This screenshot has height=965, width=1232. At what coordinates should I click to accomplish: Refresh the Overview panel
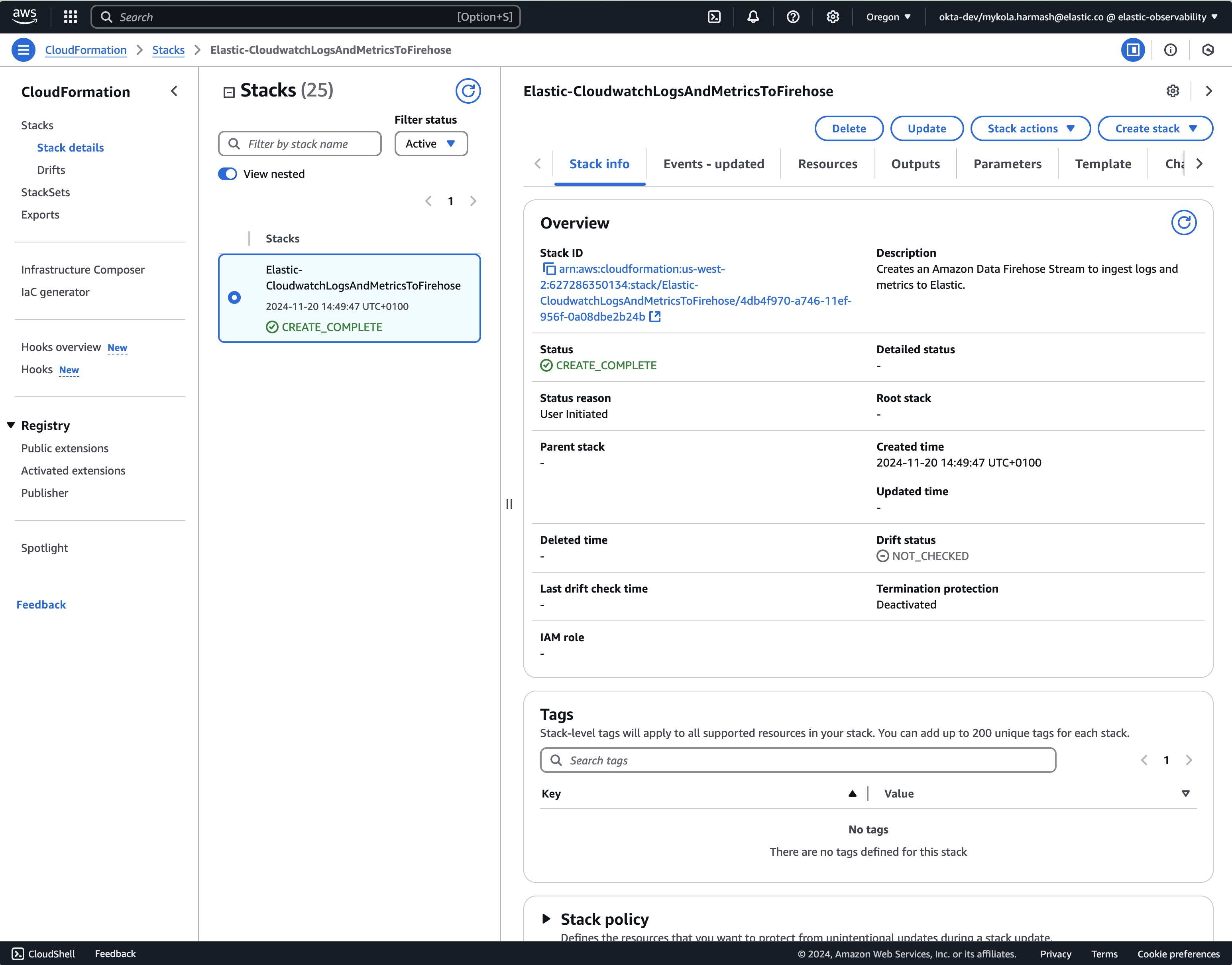pos(1183,223)
